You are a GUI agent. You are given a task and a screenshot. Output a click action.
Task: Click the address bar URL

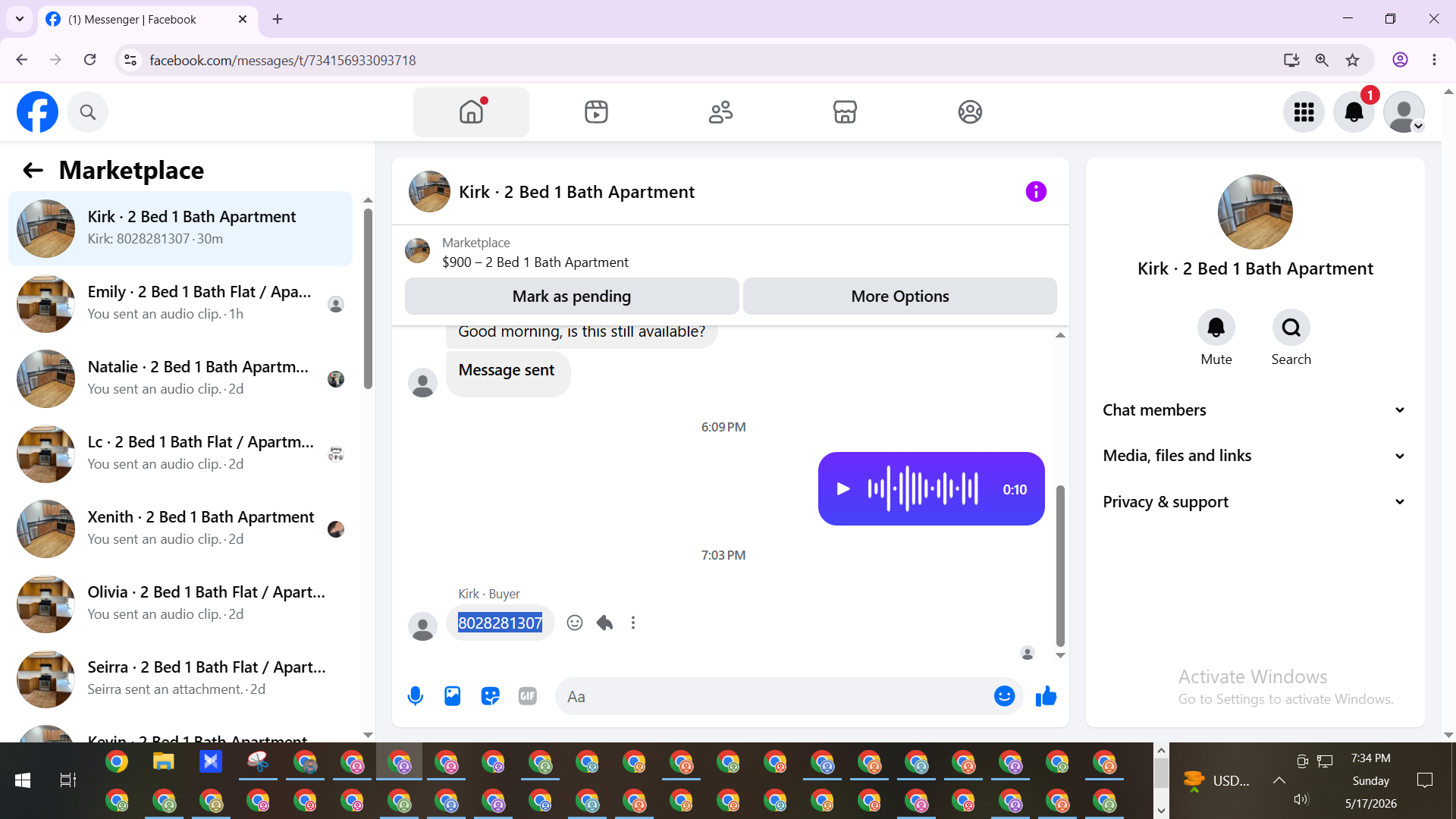[x=283, y=60]
